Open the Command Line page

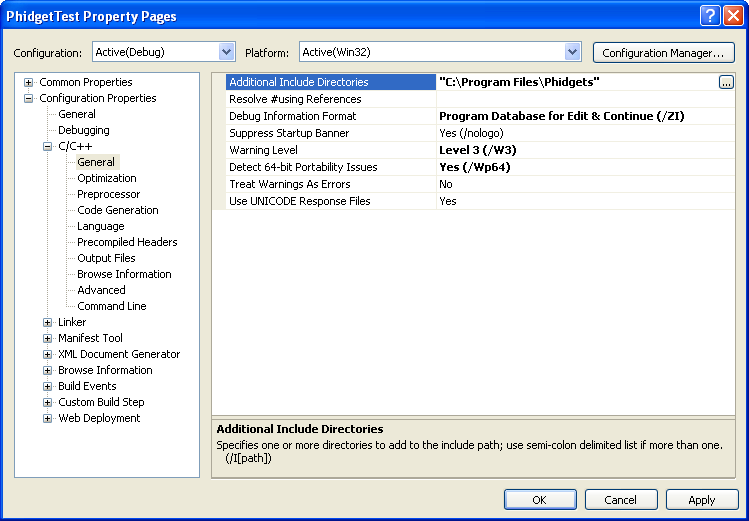pyautogui.click(x=112, y=306)
